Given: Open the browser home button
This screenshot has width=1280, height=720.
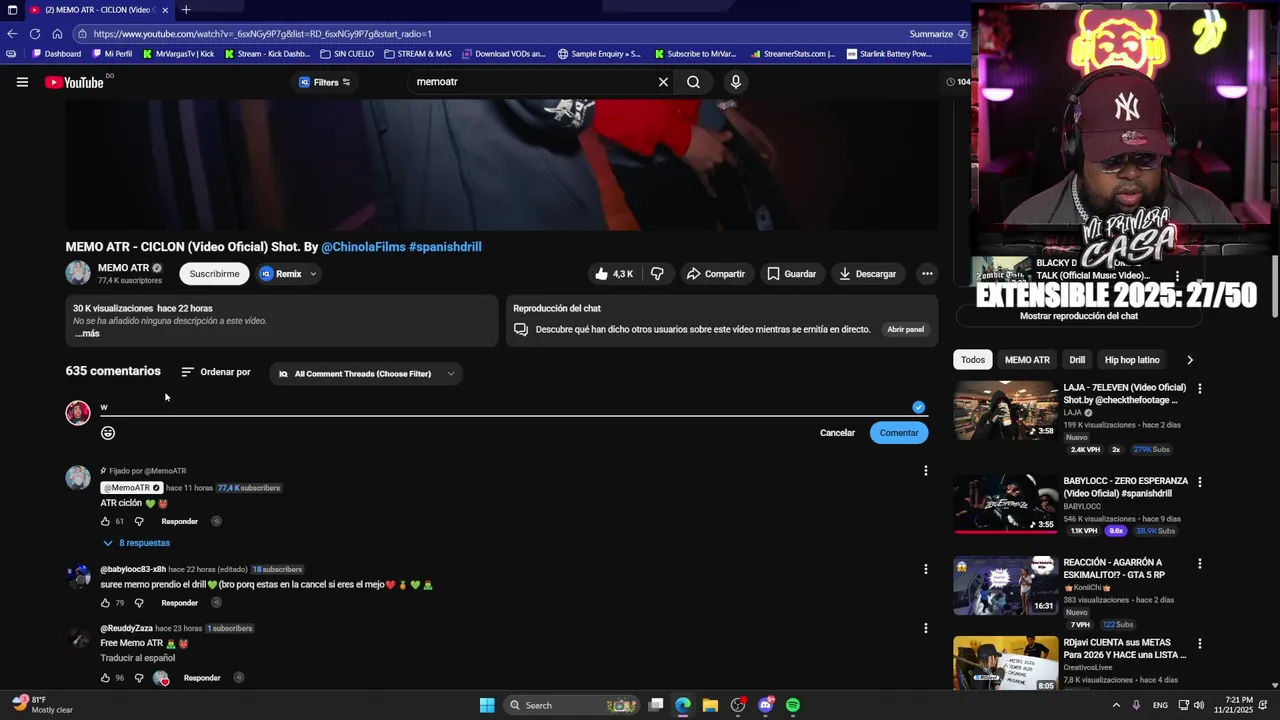Looking at the screenshot, I should tap(56, 33).
